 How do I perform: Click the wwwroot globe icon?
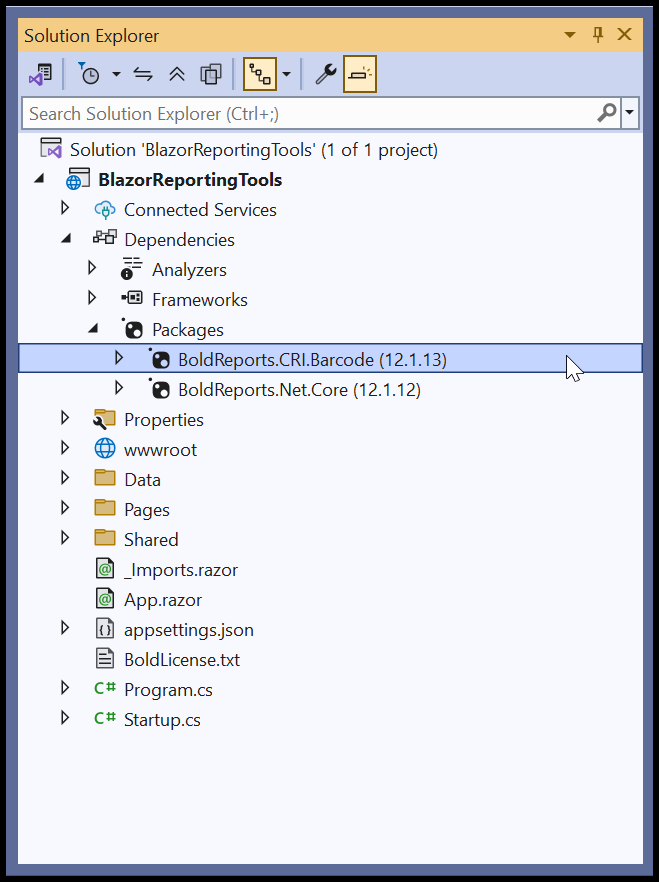[x=105, y=448]
